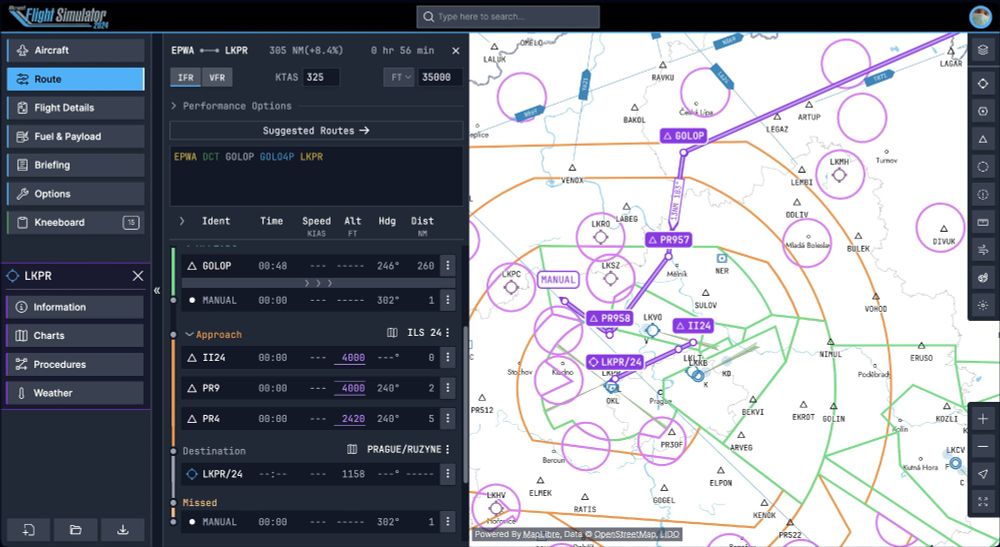Click the OpenStreetMap attribution link
This screenshot has height=547, width=1000.
[x=627, y=534]
